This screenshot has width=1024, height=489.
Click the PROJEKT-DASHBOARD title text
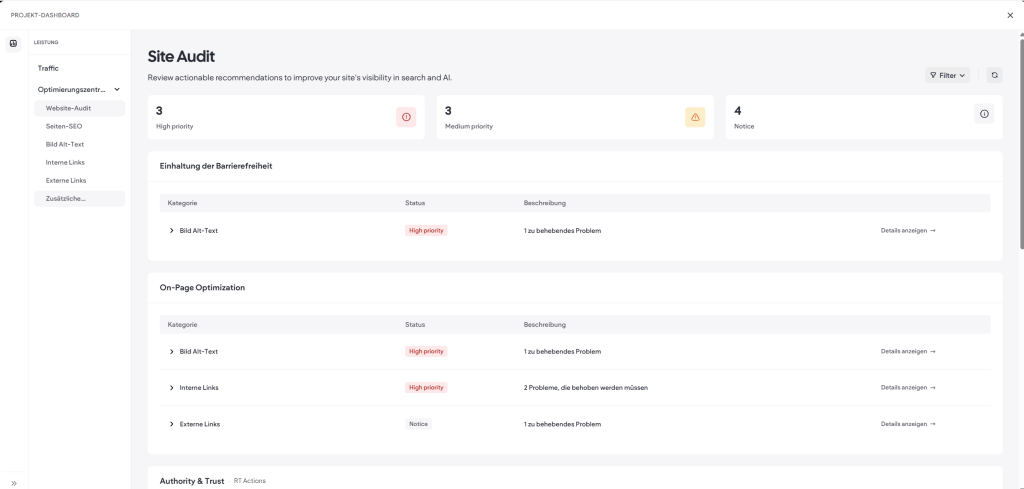click(45, 15)
